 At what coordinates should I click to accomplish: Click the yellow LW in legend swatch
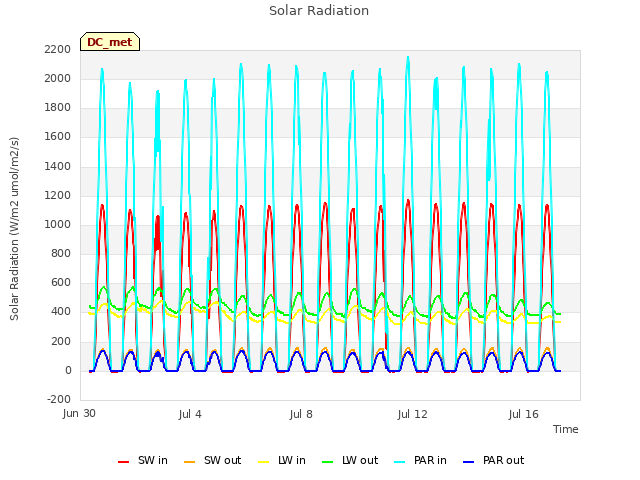pyautogui.click(x=264, y=462)
